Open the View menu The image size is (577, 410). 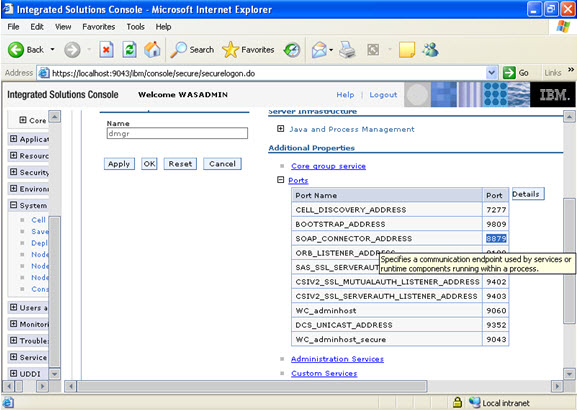pyautogui.click(x=63, y=27)
